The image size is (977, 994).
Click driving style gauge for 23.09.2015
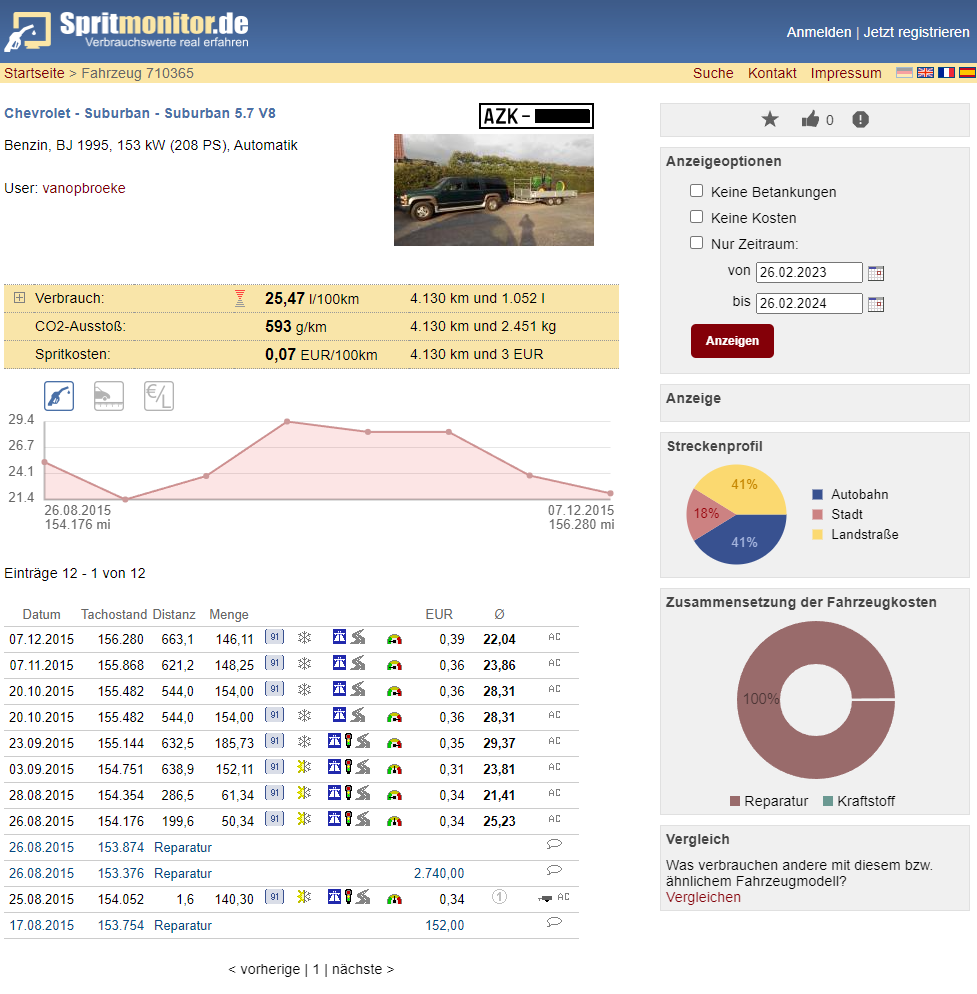pos(394,743)
